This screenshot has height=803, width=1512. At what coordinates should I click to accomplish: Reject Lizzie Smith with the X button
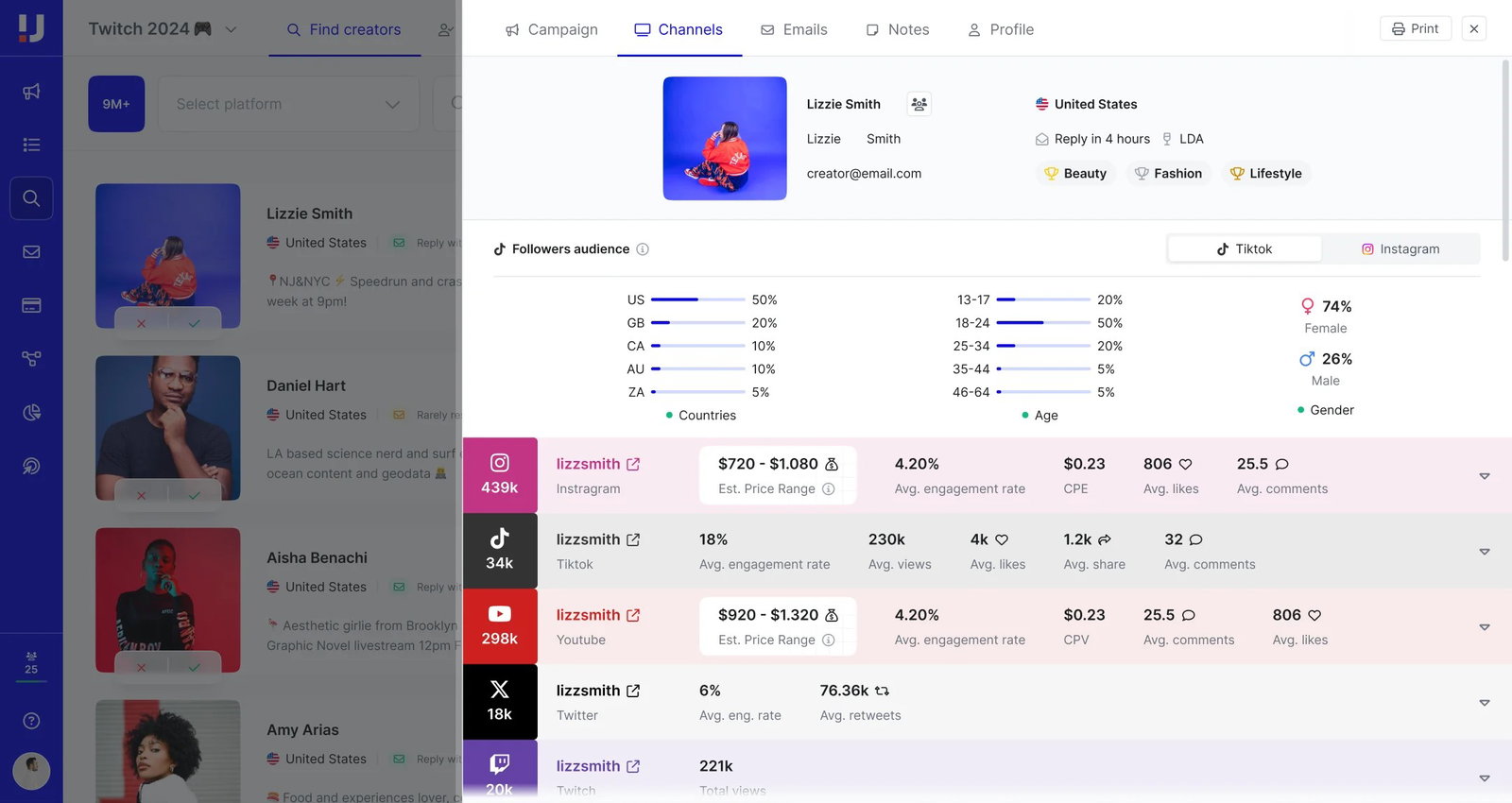pyautogui.click(x=141, y=323)
